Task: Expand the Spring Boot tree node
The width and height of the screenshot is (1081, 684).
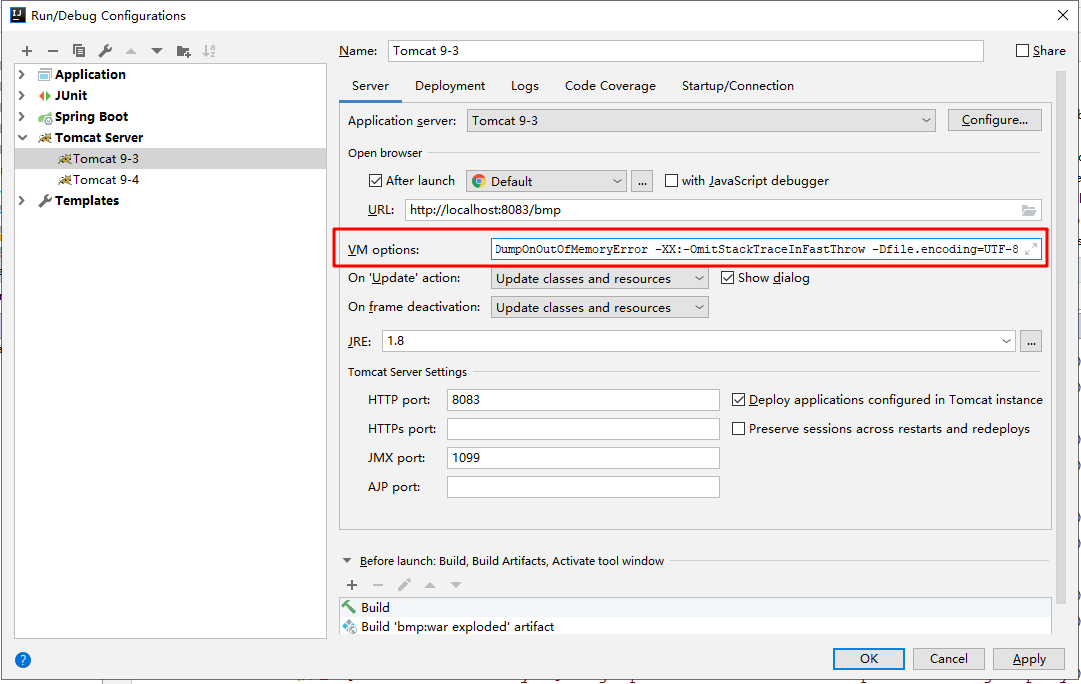Action: pyautogui.click(x=22, y=117)
